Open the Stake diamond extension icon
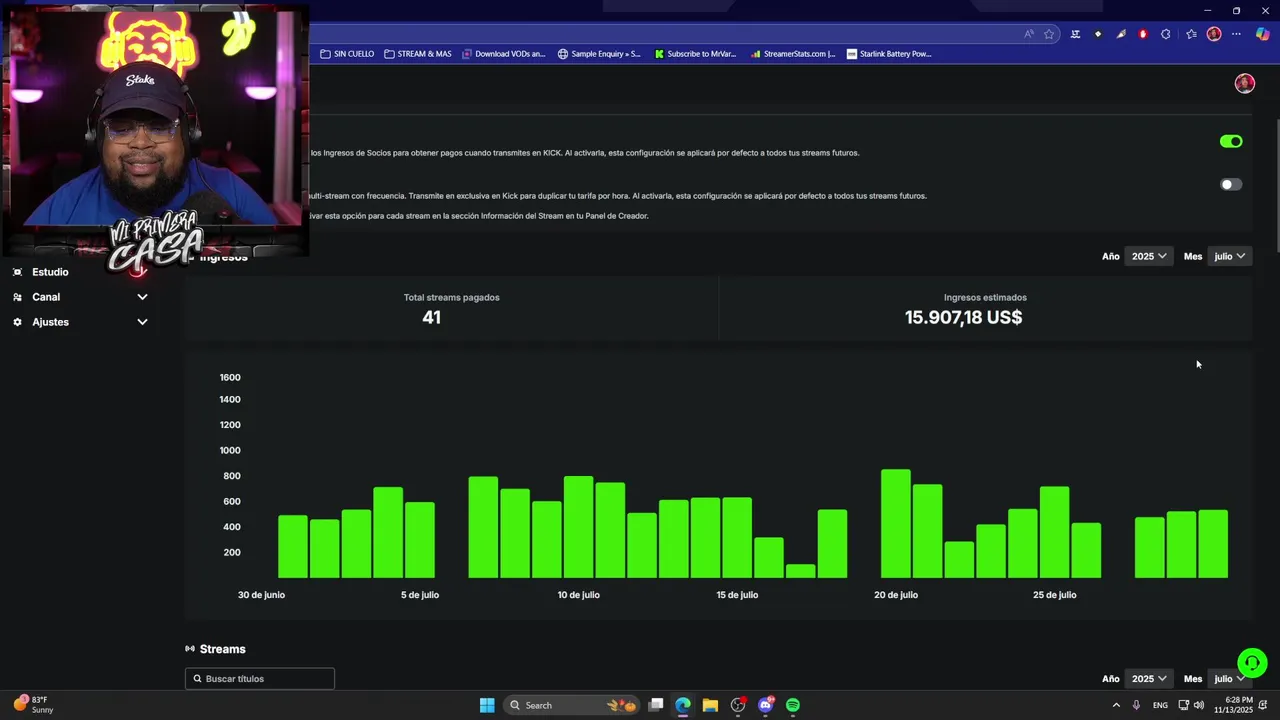 1098,34
